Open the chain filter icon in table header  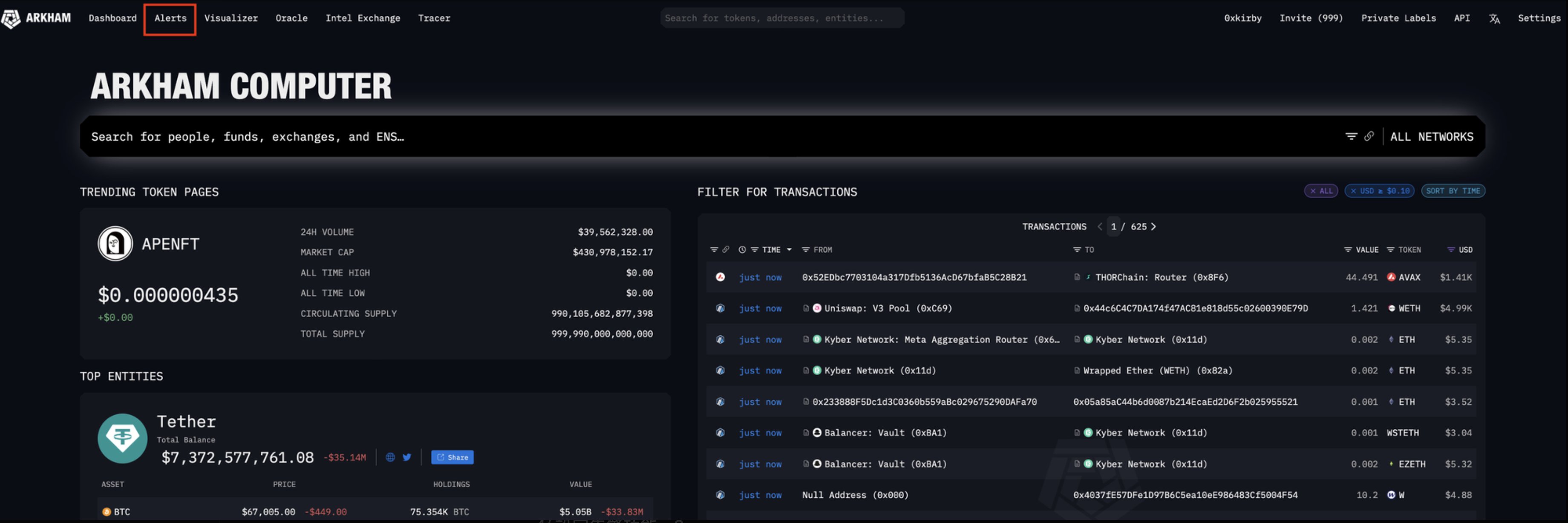coord(714,250)
